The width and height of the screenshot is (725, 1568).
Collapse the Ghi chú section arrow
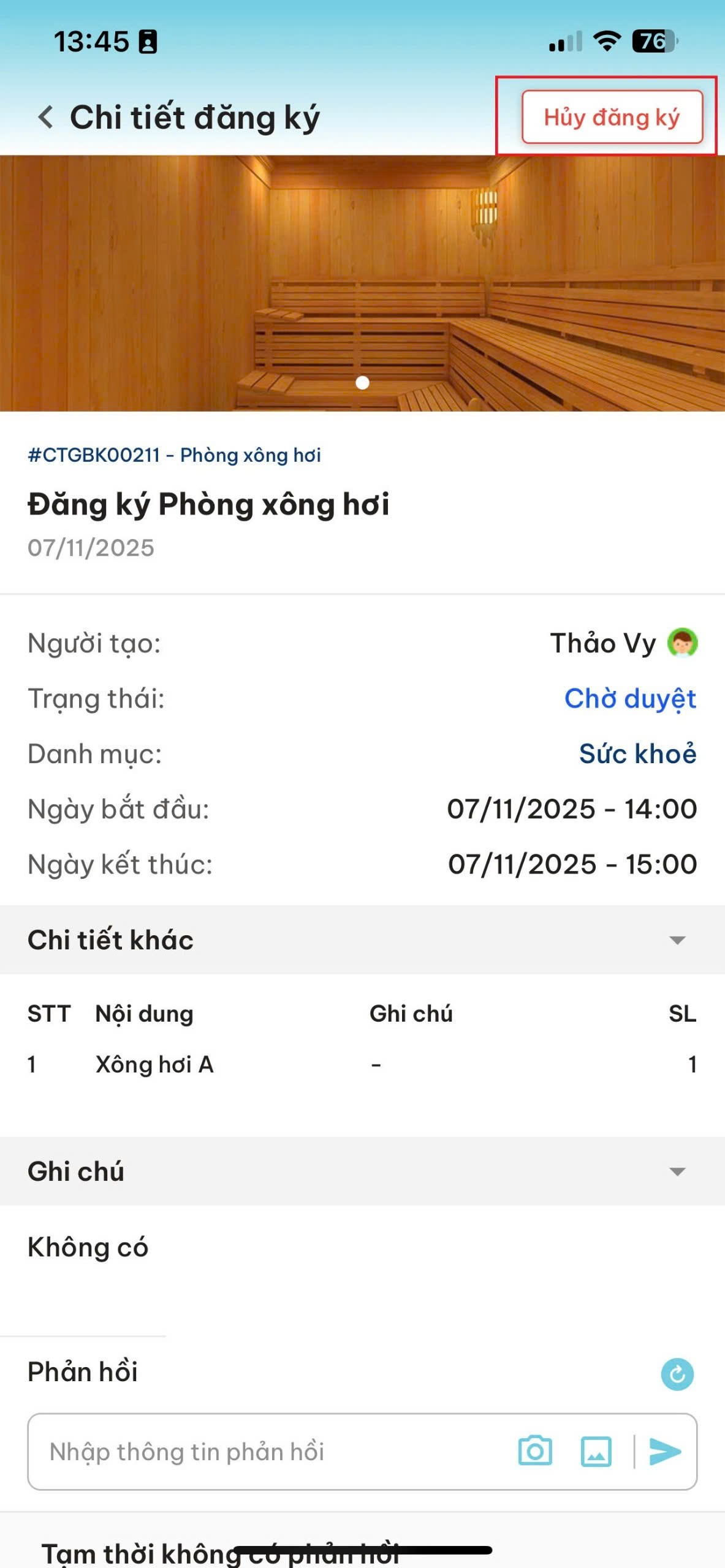(x=677, y=1172)
